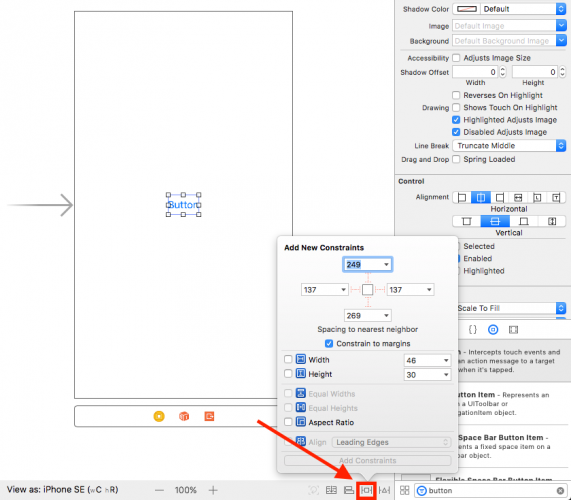Zoom out the canvas with minus
This screenshot has height=500, width=571.
coord(159,491)
